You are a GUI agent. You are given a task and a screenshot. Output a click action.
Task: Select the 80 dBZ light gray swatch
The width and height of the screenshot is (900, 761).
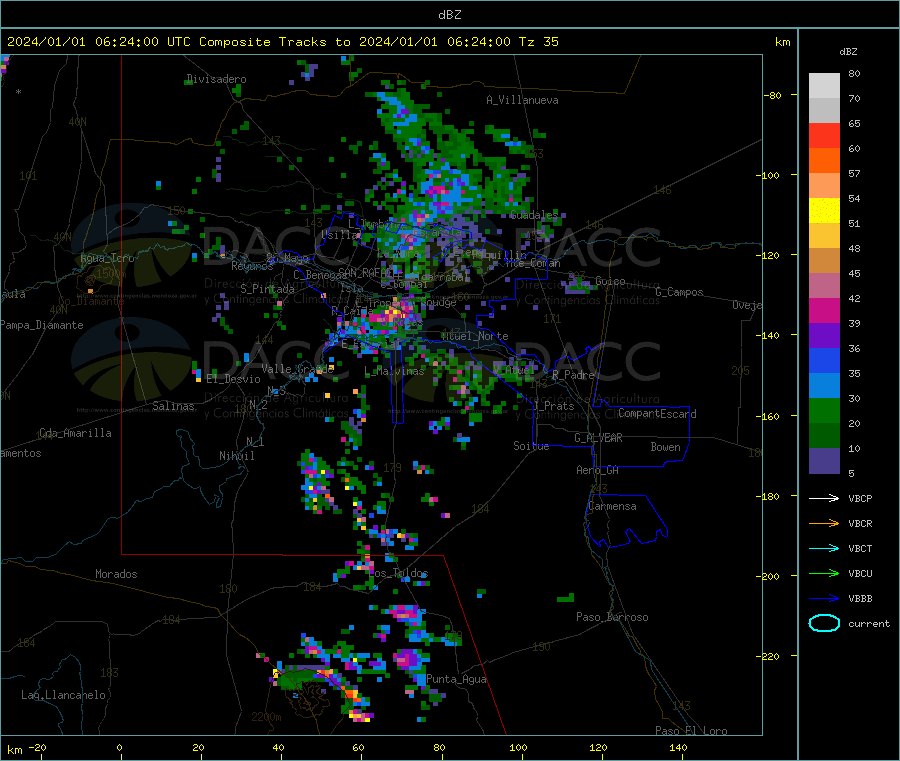pyautogui.click(x=824, y=86)
